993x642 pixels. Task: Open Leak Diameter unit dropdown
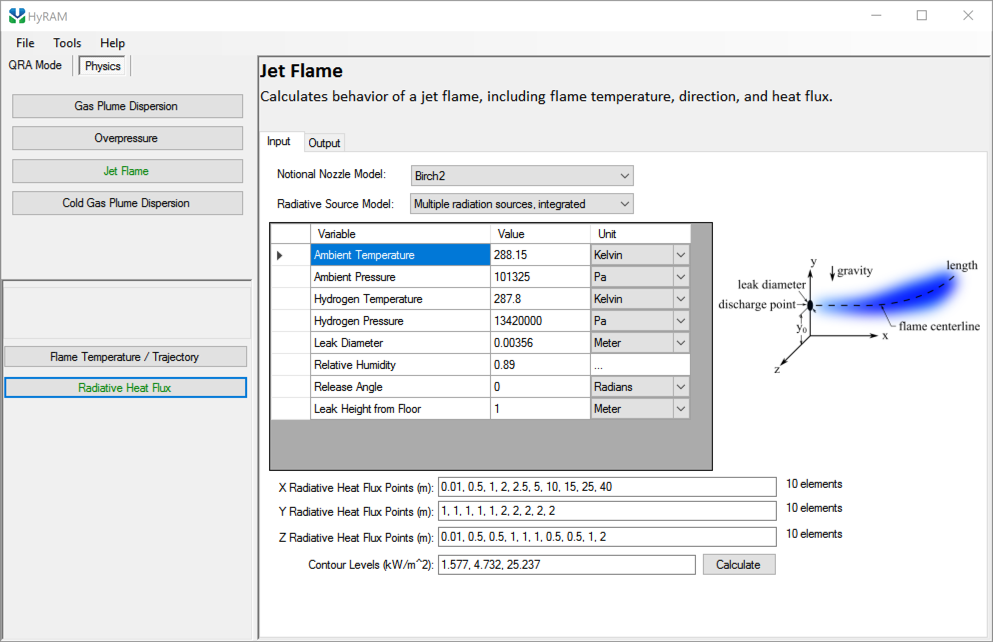point(681,343)
